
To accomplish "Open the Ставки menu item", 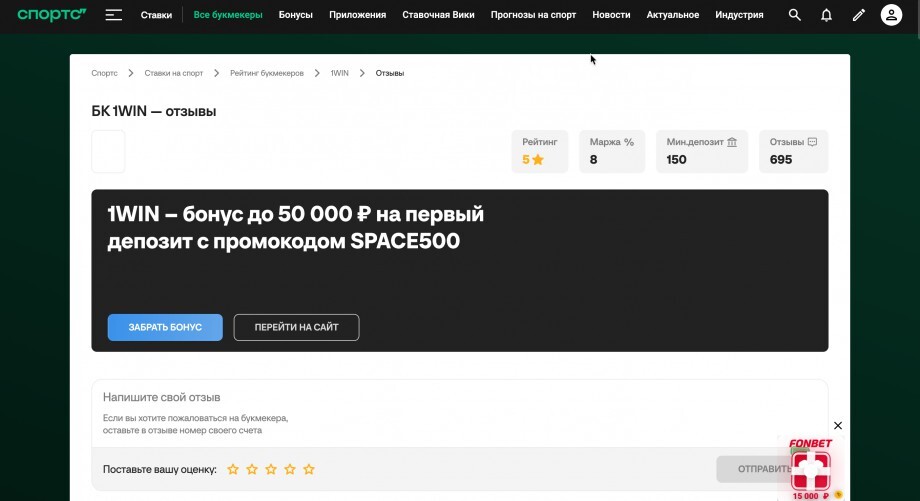I will point(156,15).
